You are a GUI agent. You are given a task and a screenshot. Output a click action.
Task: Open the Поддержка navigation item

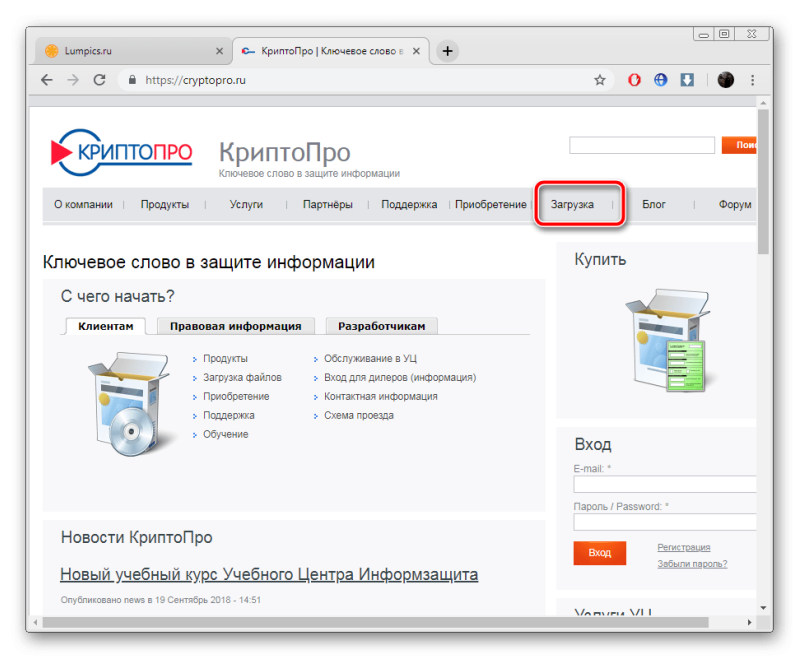pyautogui.click(x=409, y=205)
